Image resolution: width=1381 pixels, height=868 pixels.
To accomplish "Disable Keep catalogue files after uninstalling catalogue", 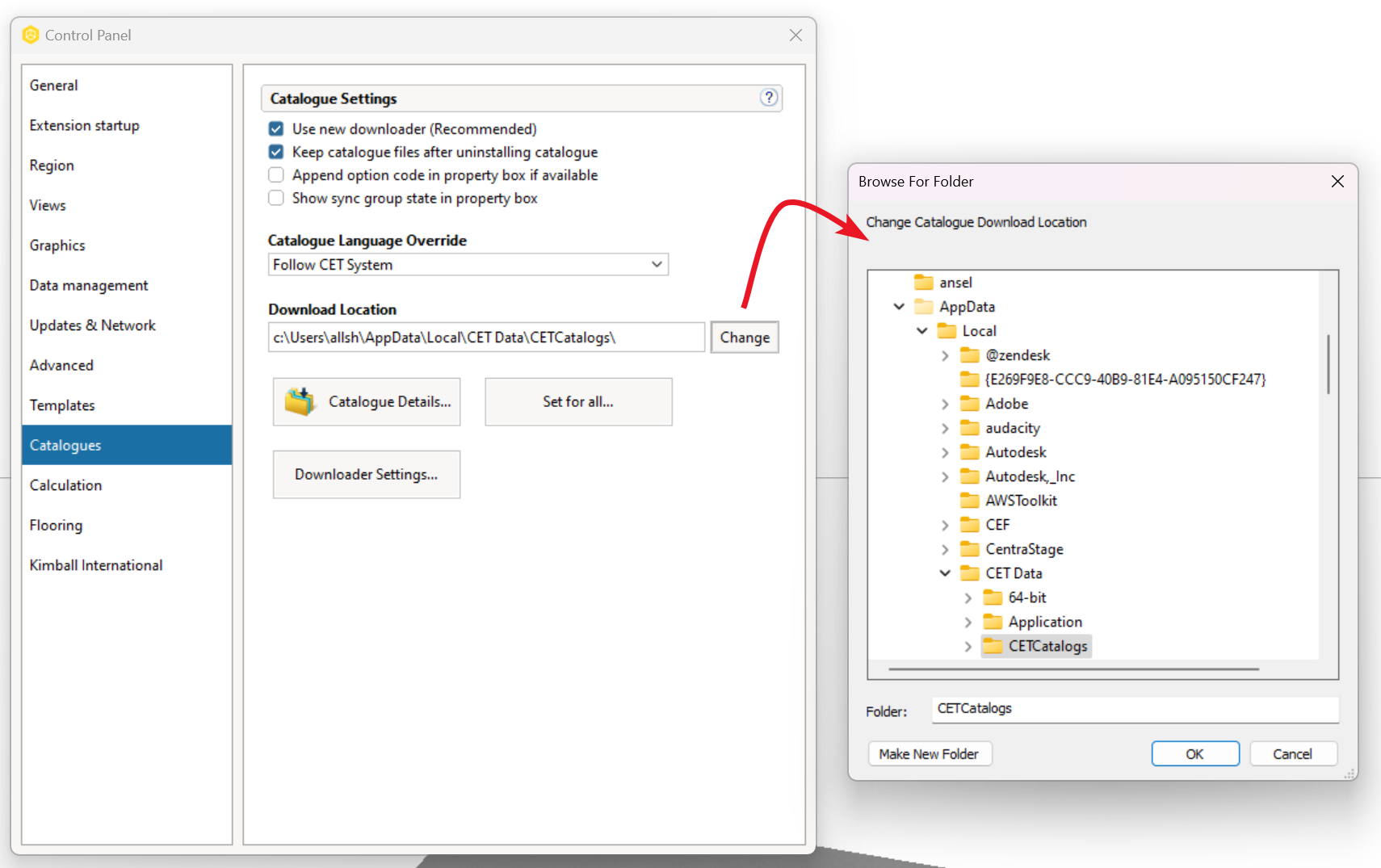I will pos(275,152).
